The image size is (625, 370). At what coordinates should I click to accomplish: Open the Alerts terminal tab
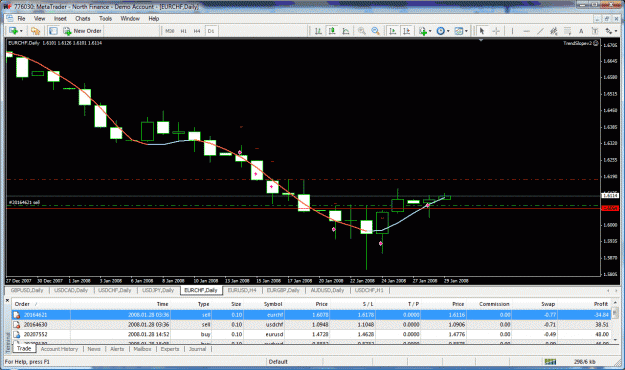117,349
